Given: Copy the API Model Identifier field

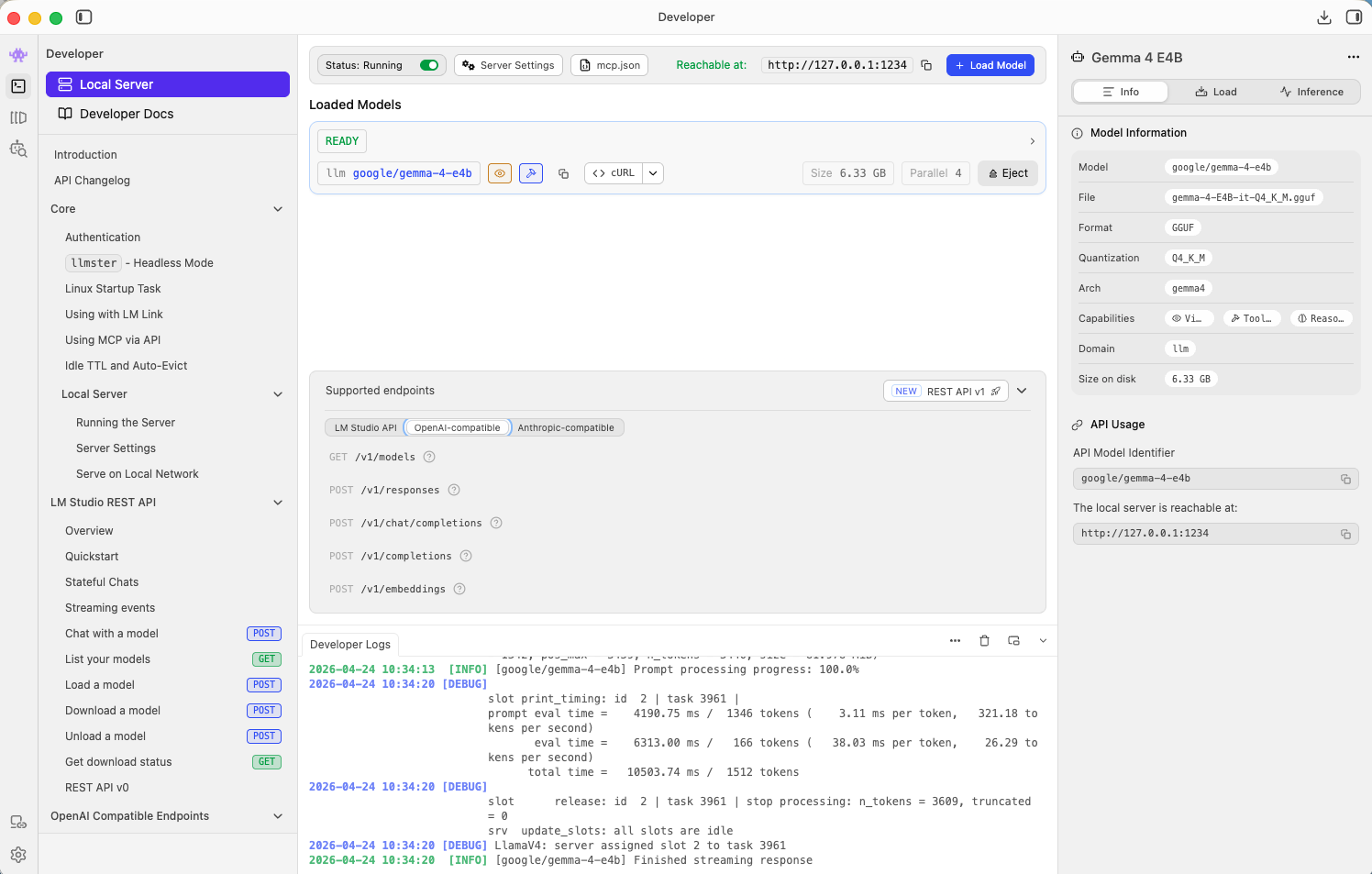Looking at the screenshot, I should pyautogui.click(x=1345, y=479).
